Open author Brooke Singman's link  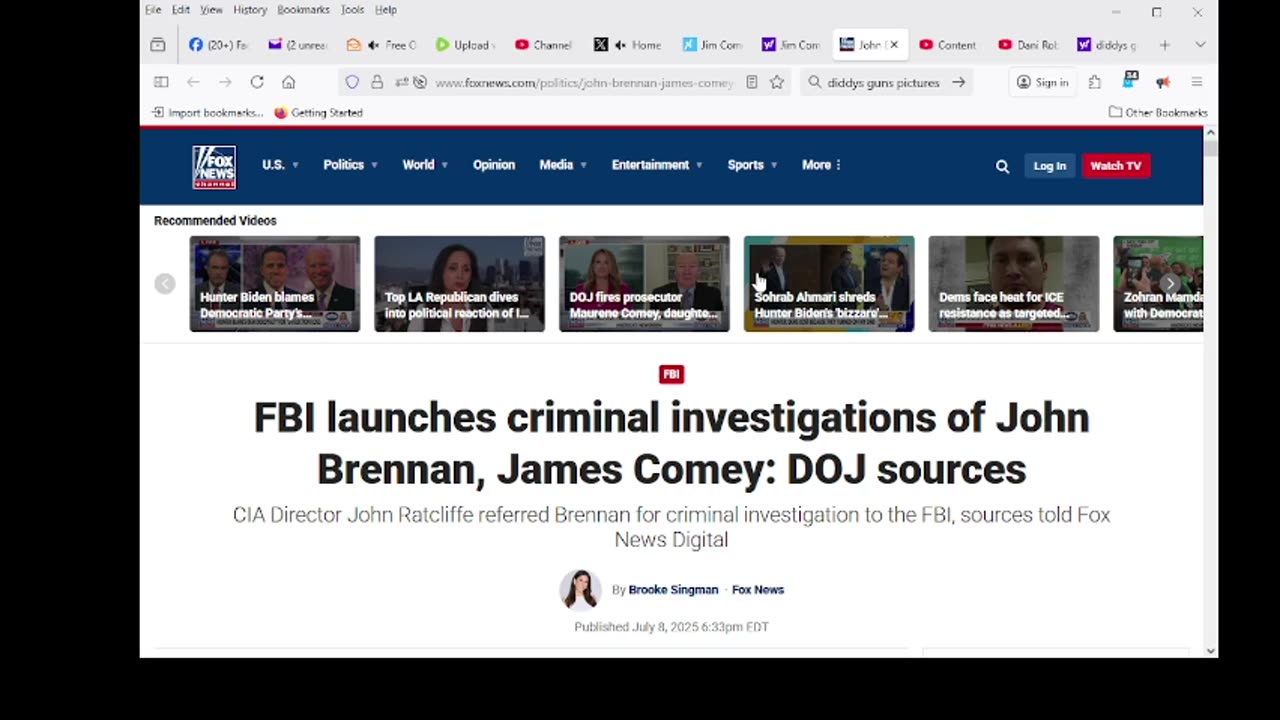(673, 590)
